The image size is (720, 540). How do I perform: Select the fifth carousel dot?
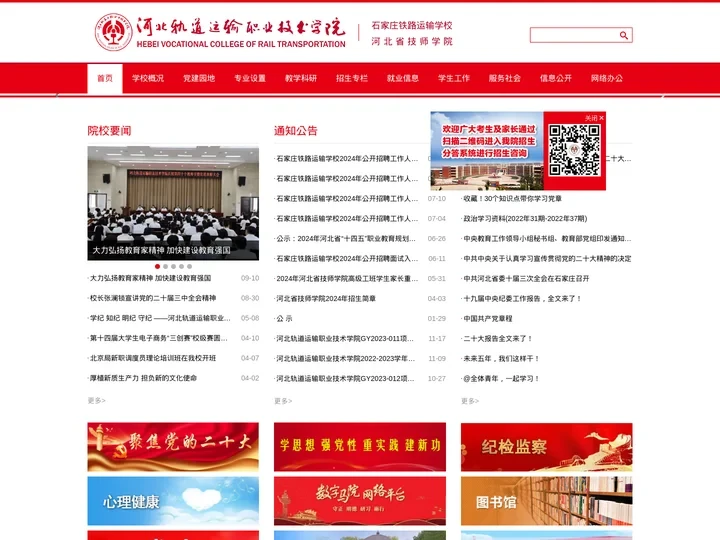pyautogui.click(x=189, y=266)
